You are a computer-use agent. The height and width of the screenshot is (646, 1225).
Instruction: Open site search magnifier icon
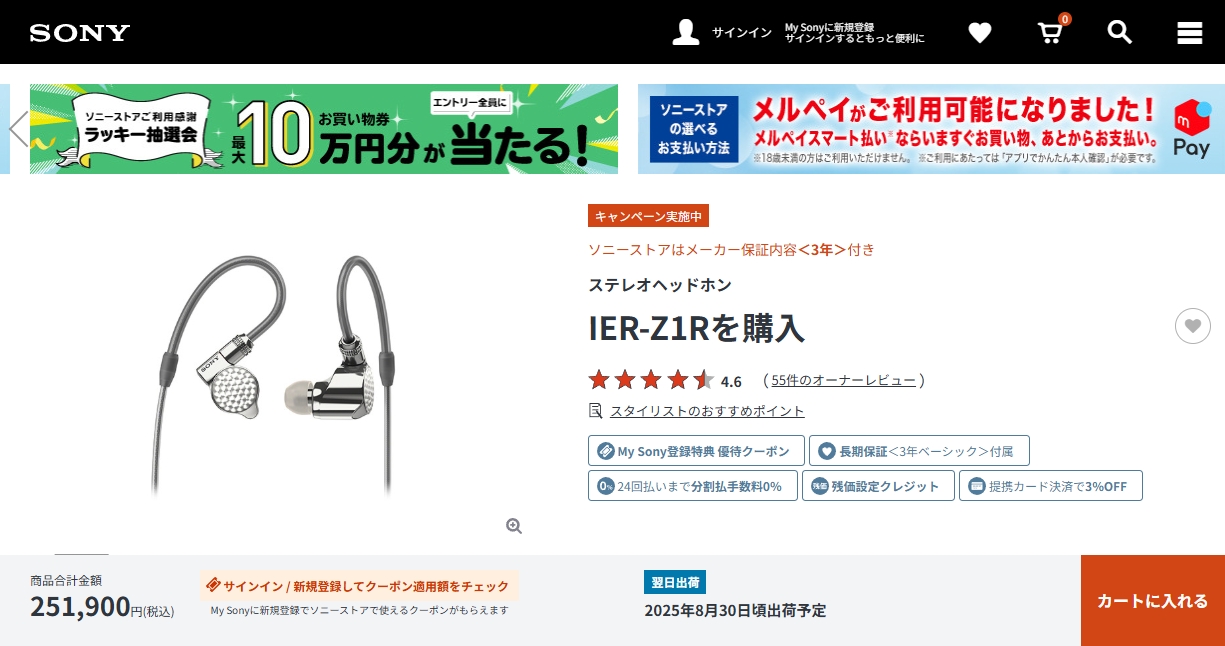click(1120, 32)
